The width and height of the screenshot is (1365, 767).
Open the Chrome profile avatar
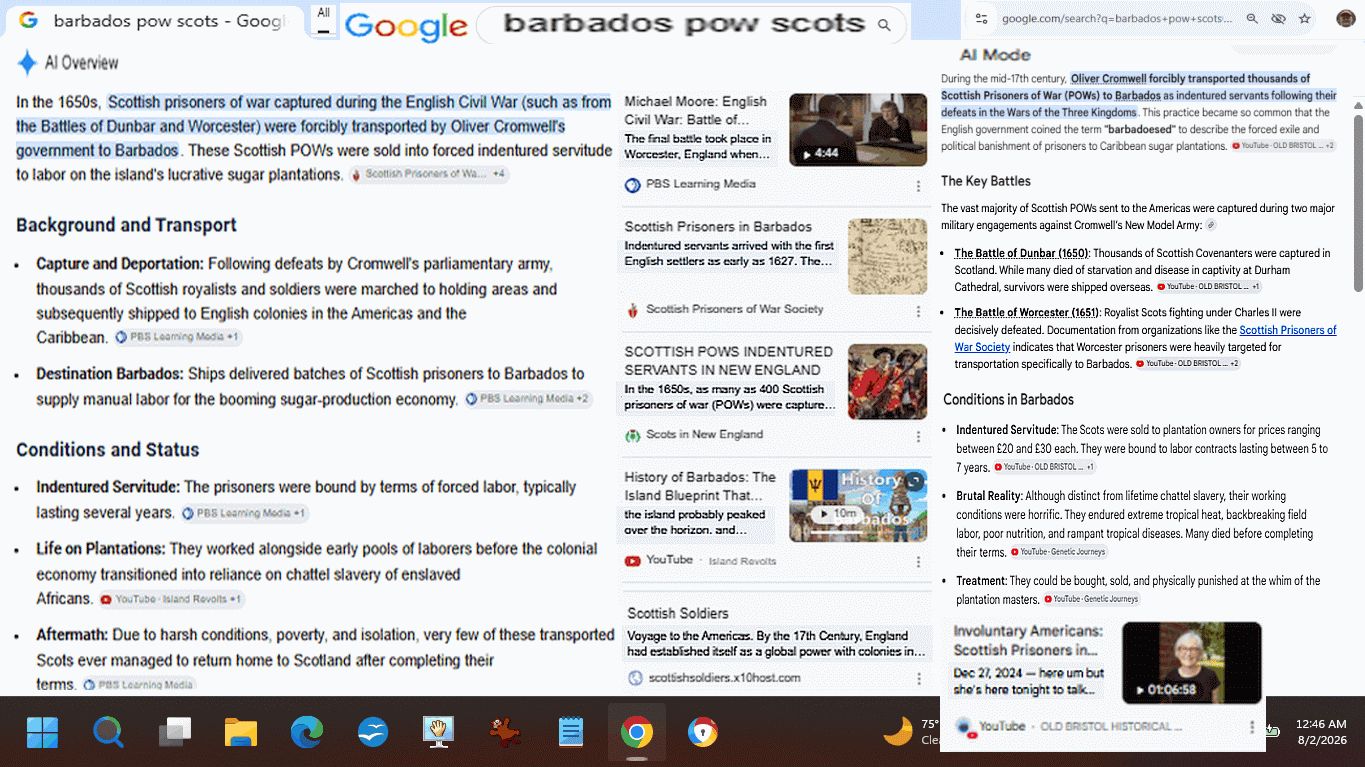pyautogui.click(x=1346, y=19)
